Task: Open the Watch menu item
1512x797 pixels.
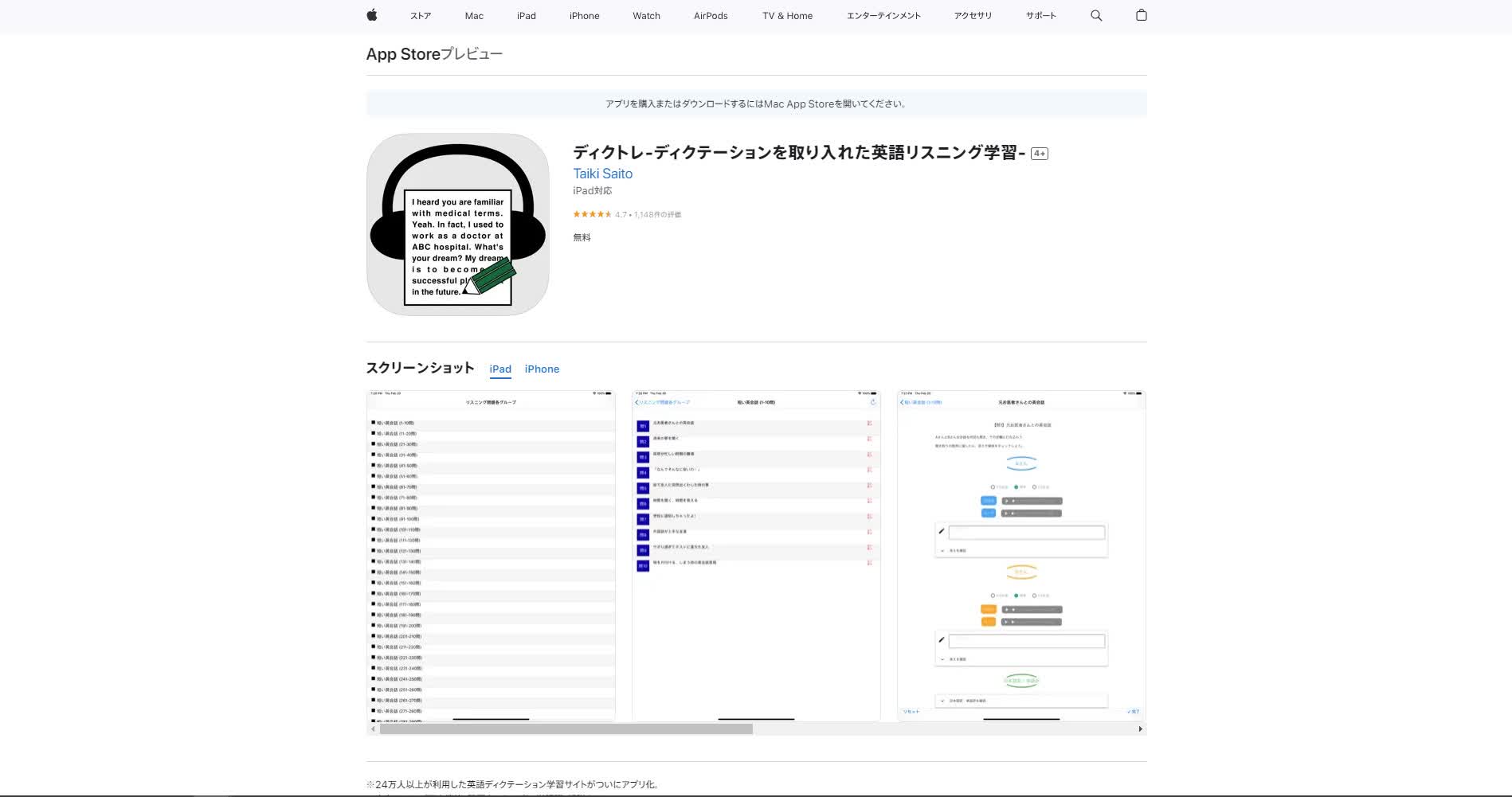Action: pos(646,16)
